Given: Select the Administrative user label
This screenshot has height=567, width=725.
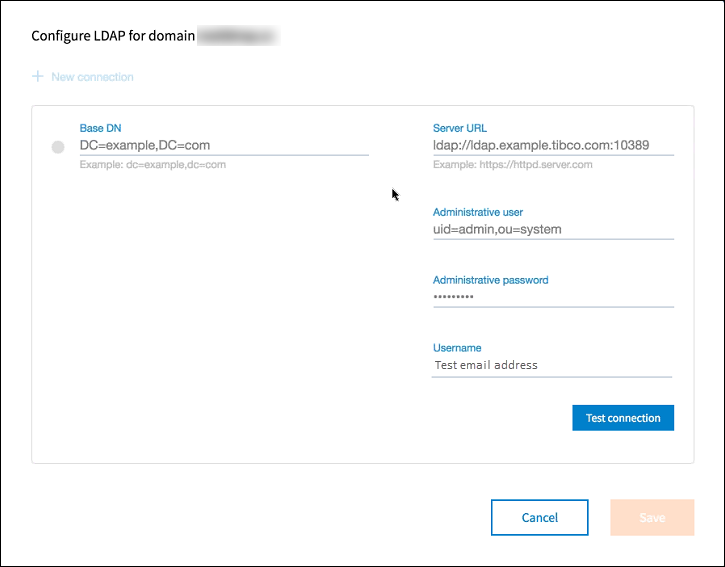Looking at the screenshot, I should (x=478, y=212).
